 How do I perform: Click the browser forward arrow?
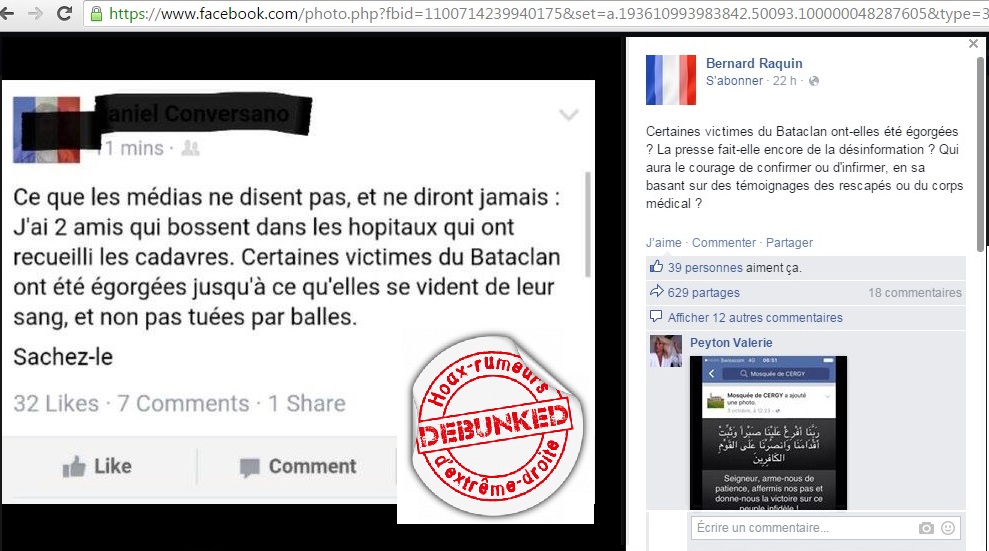[x=35, y=13]
